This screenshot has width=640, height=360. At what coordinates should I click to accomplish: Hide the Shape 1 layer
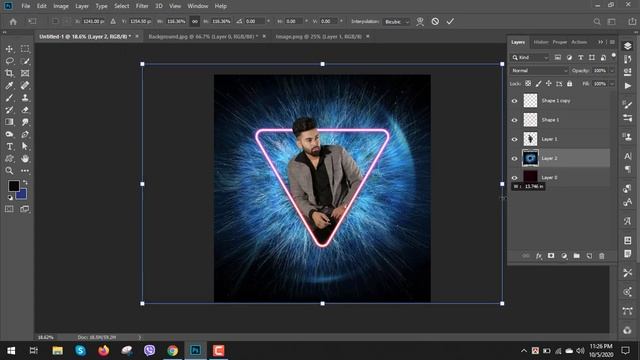[514, 120]
